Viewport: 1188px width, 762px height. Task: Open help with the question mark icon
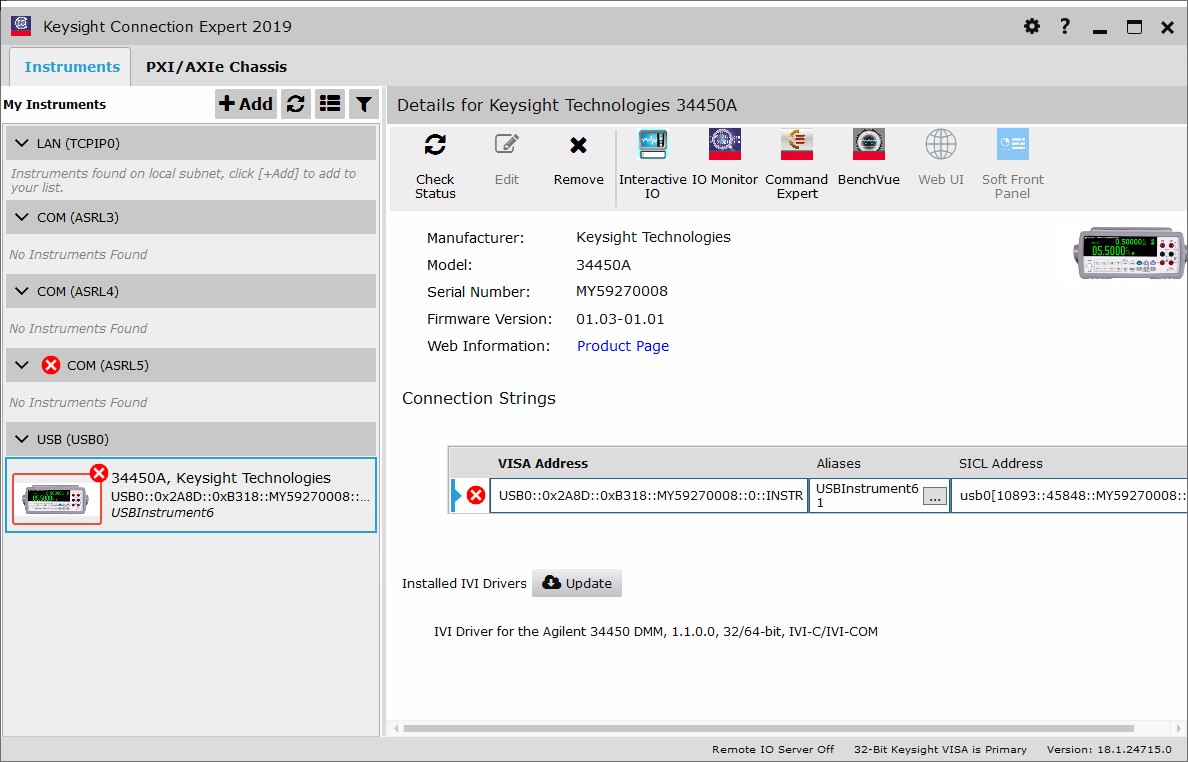coord(1065,27)
